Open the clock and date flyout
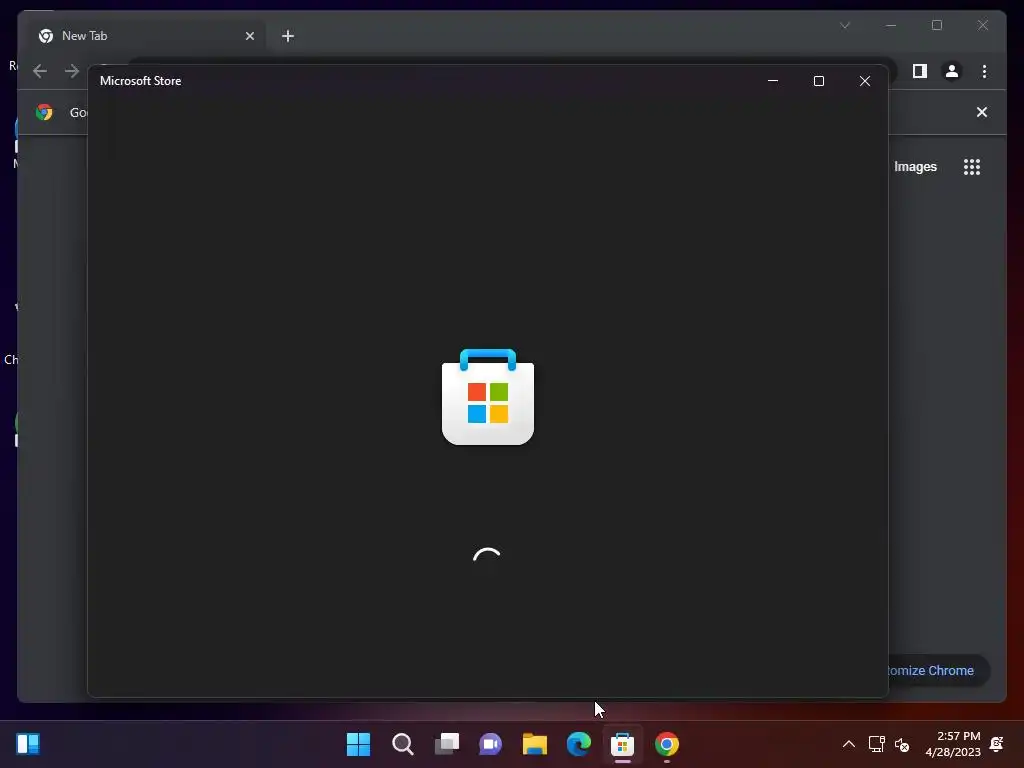Image resolution: width=1024 pixels, height=768 pixels. point(953,744)
